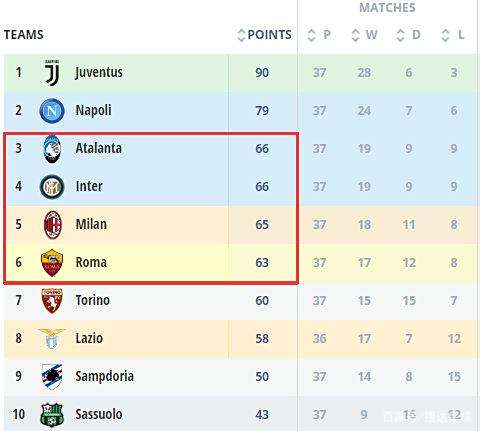Sort by losses L column arrows
This screenshot has width=480, height=431.
[x=446, y=35]
